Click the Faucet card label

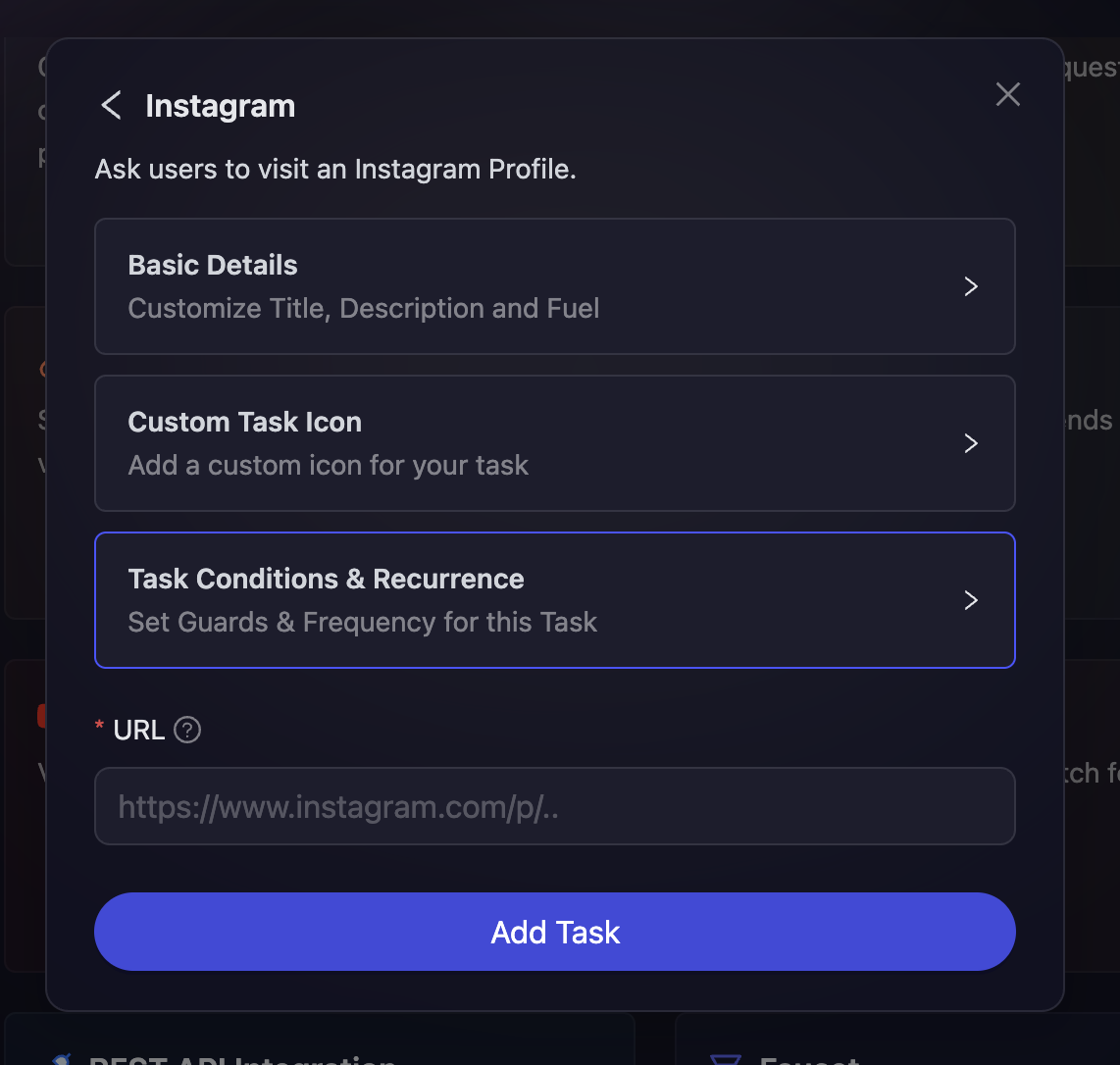tap(804, 1059)
